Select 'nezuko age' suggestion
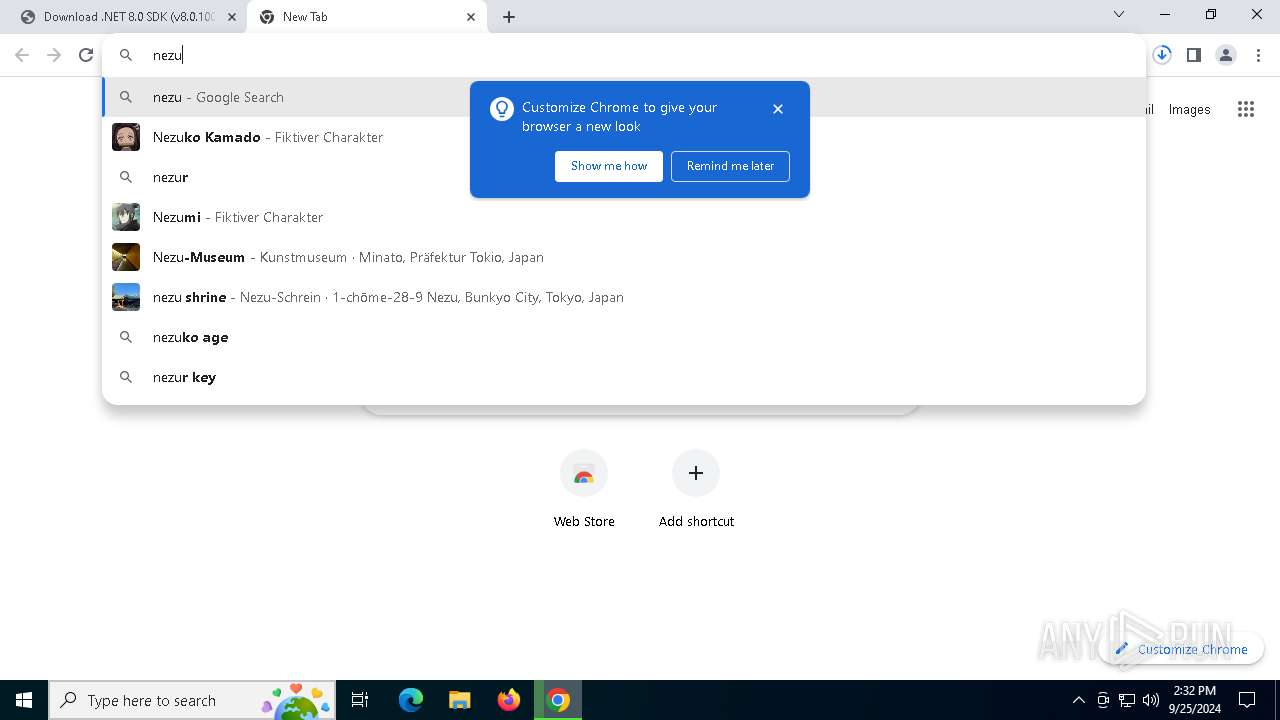This screenshot has height=720, width=1280. [x=624, y=337]
